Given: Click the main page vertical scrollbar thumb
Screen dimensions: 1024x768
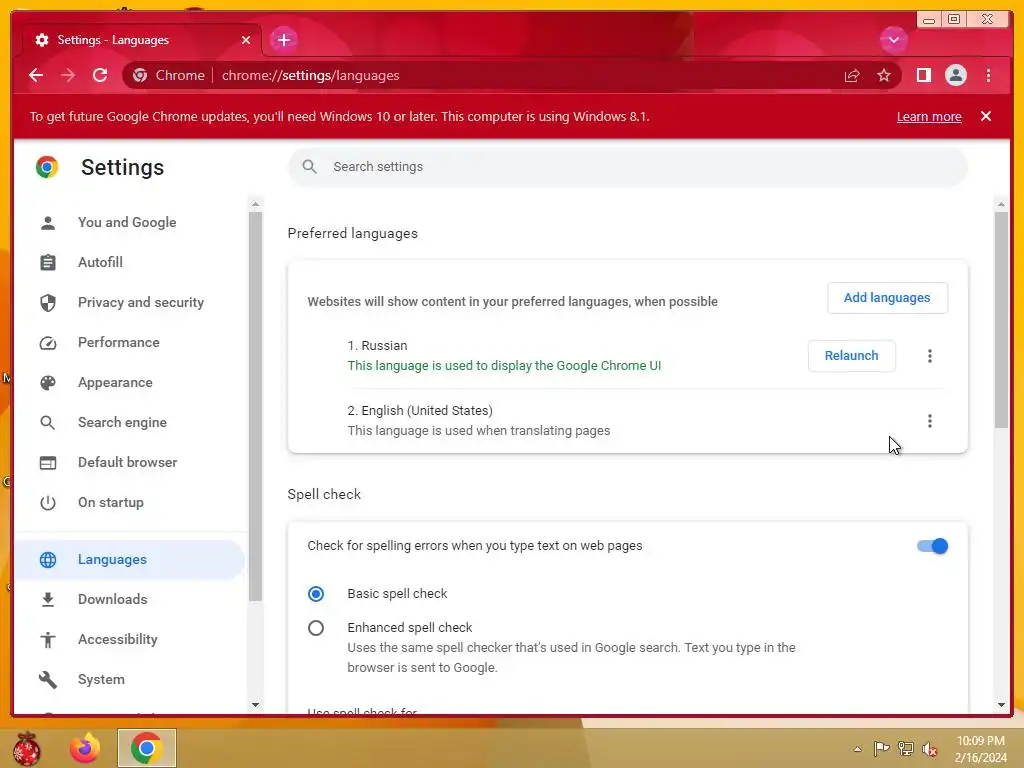Looking at the screenshot, I should (1000, 320).
